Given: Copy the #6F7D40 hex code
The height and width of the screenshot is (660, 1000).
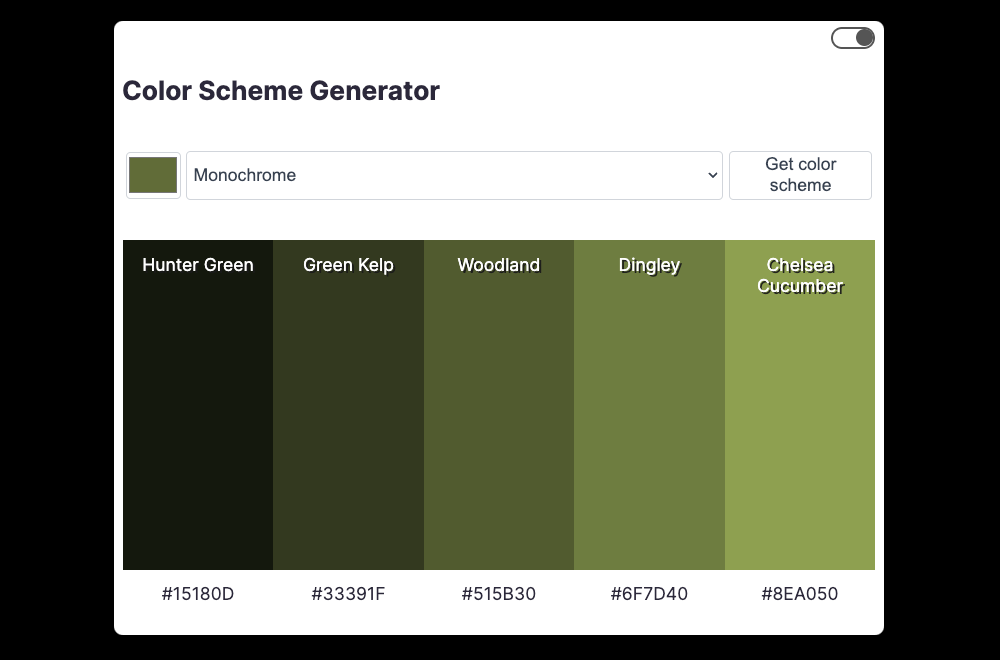Looking at the screenshot, I should click(649, 594).
